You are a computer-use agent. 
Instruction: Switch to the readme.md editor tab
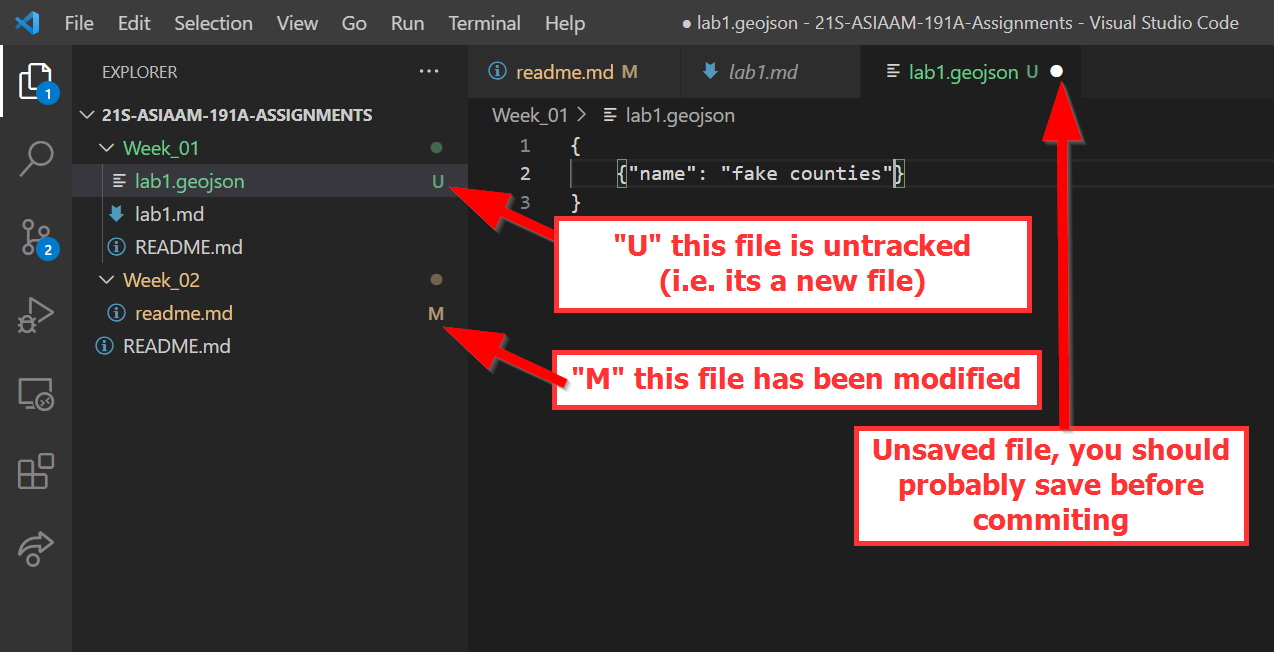(563, 72)
